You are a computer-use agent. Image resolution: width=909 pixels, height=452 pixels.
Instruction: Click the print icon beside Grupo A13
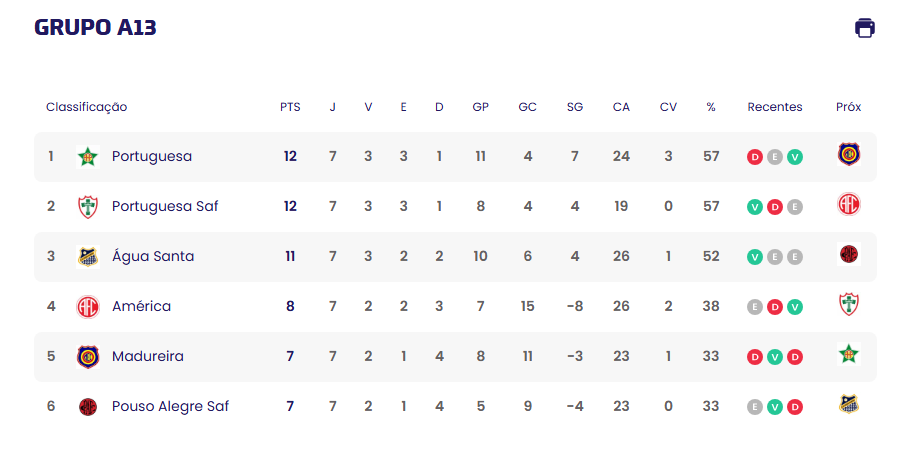coord(864,28)
